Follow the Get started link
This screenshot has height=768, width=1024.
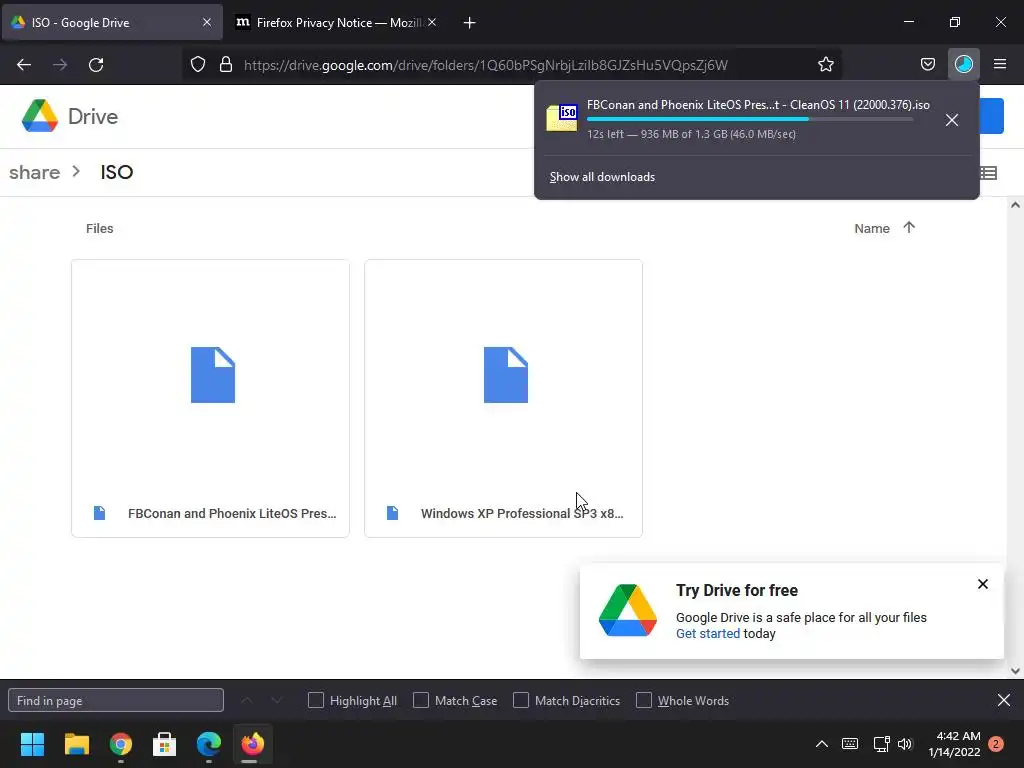[707, 634]
